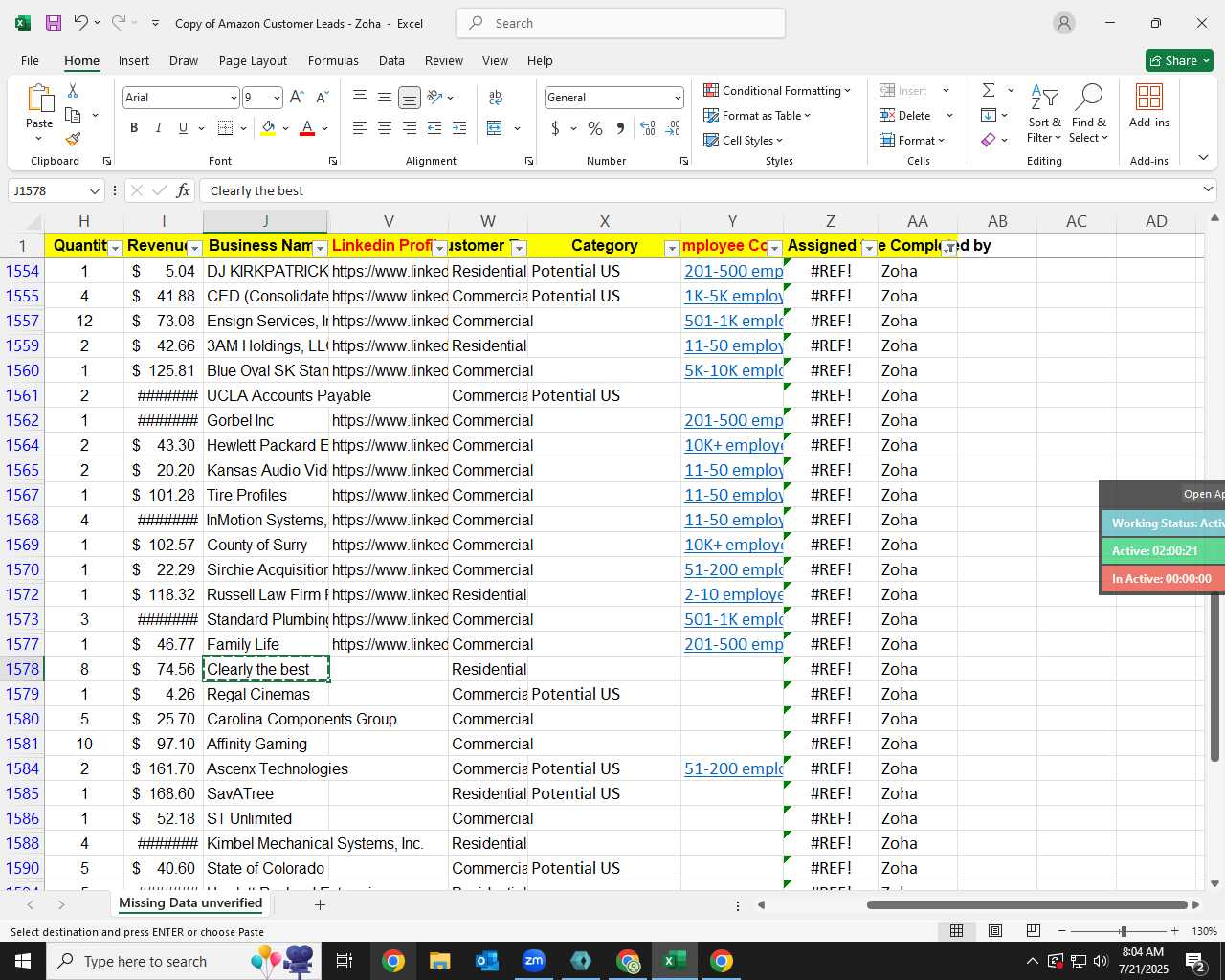This screenshot has width=1225, height=980.
Task: Click the Format cells button
Action: (x=912, y=140)
